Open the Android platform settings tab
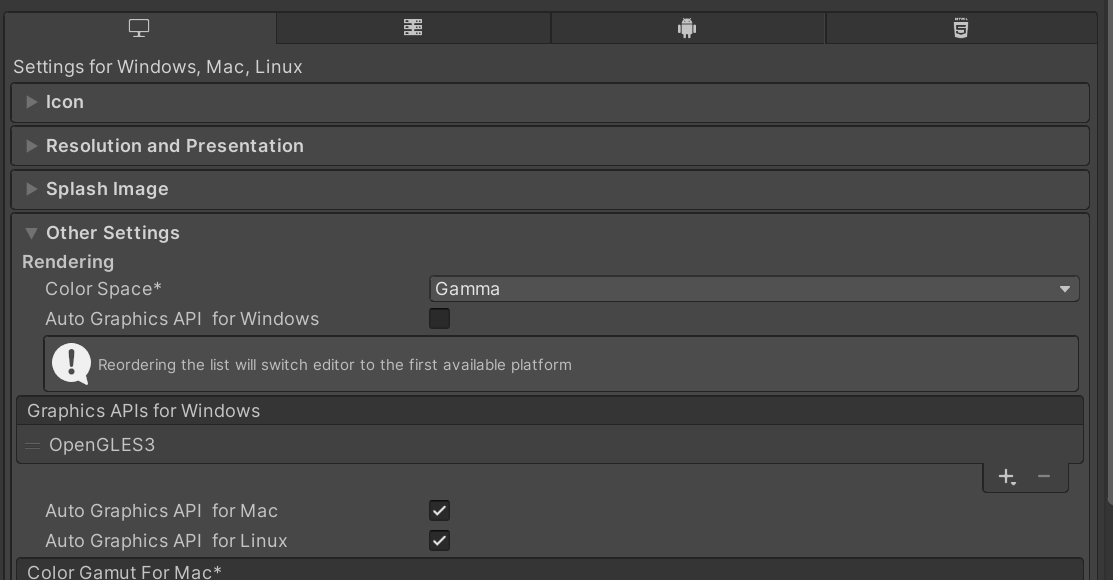 [x=687, y=28]
